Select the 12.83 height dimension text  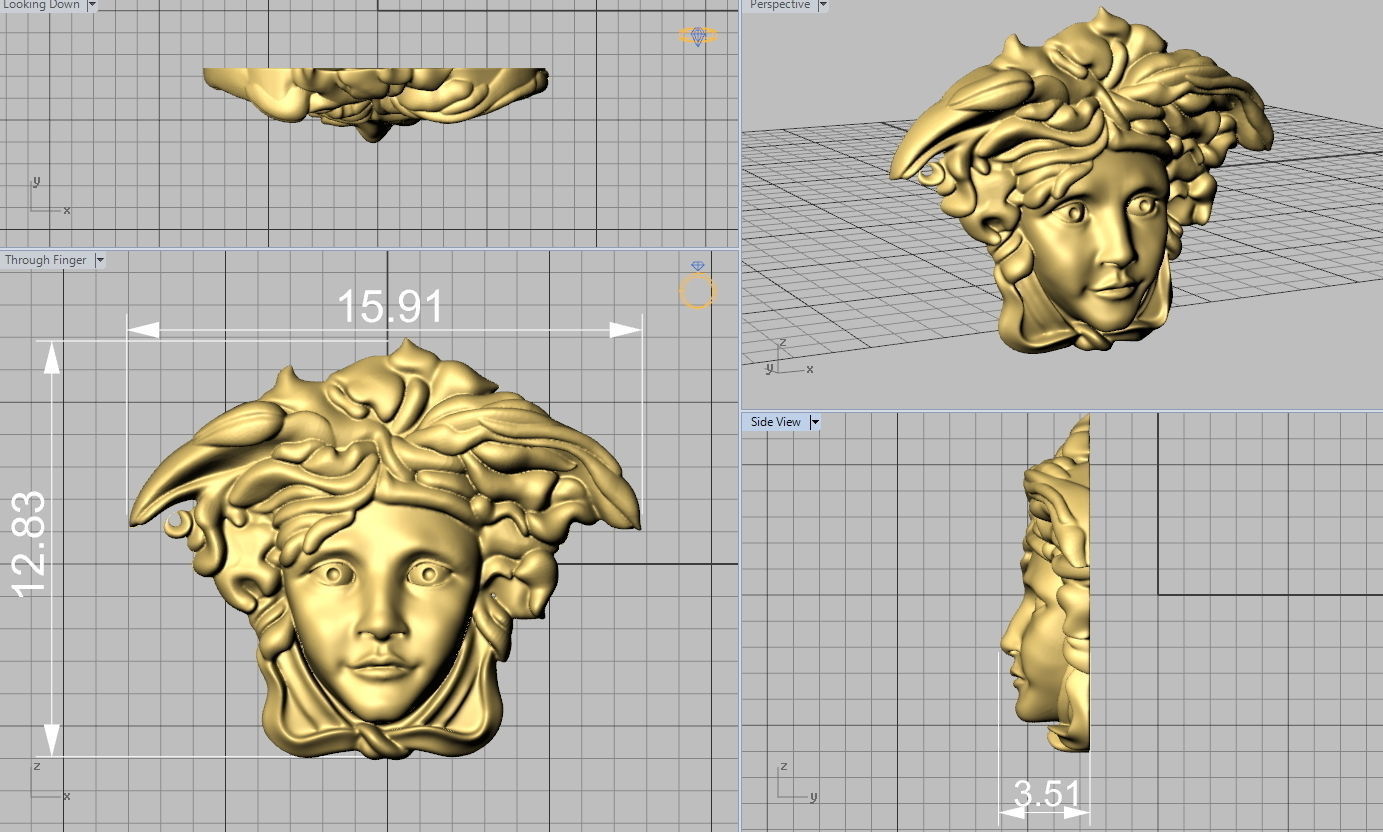tap(28, 544)
